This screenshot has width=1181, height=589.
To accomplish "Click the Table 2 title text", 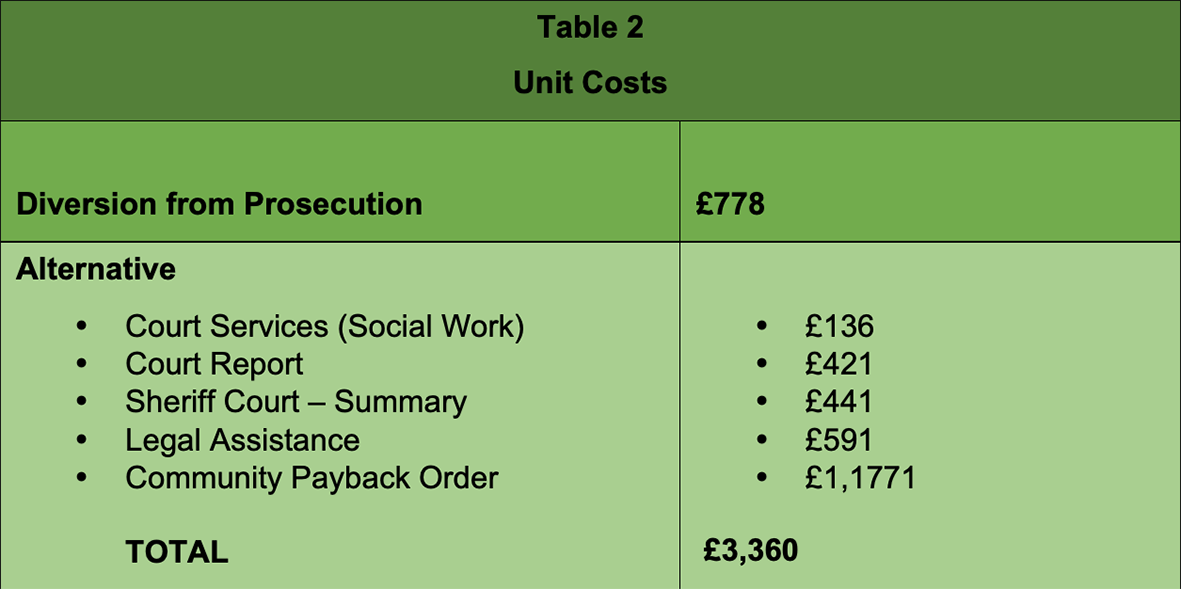I will point(590,29).
